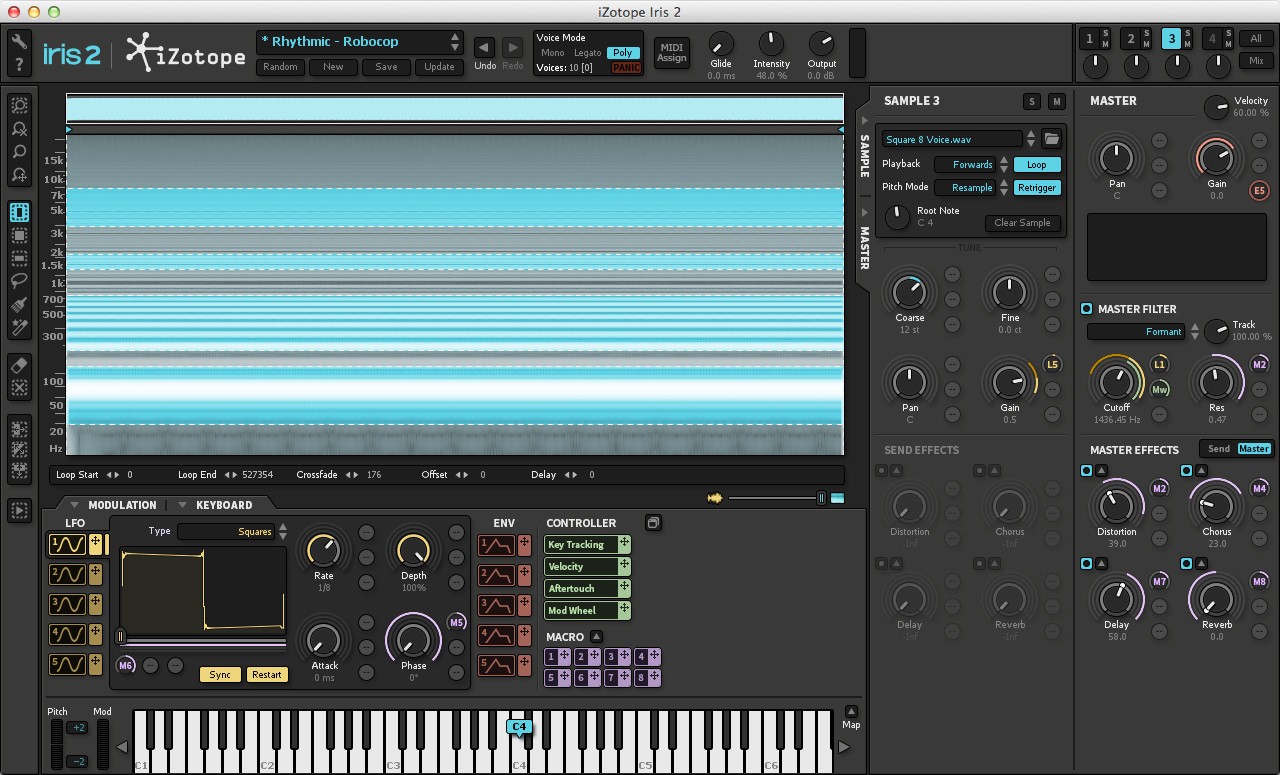This screenshot has height=775, width=1280.
Task: Select the Eraser tool
Action: click(19, 364)
